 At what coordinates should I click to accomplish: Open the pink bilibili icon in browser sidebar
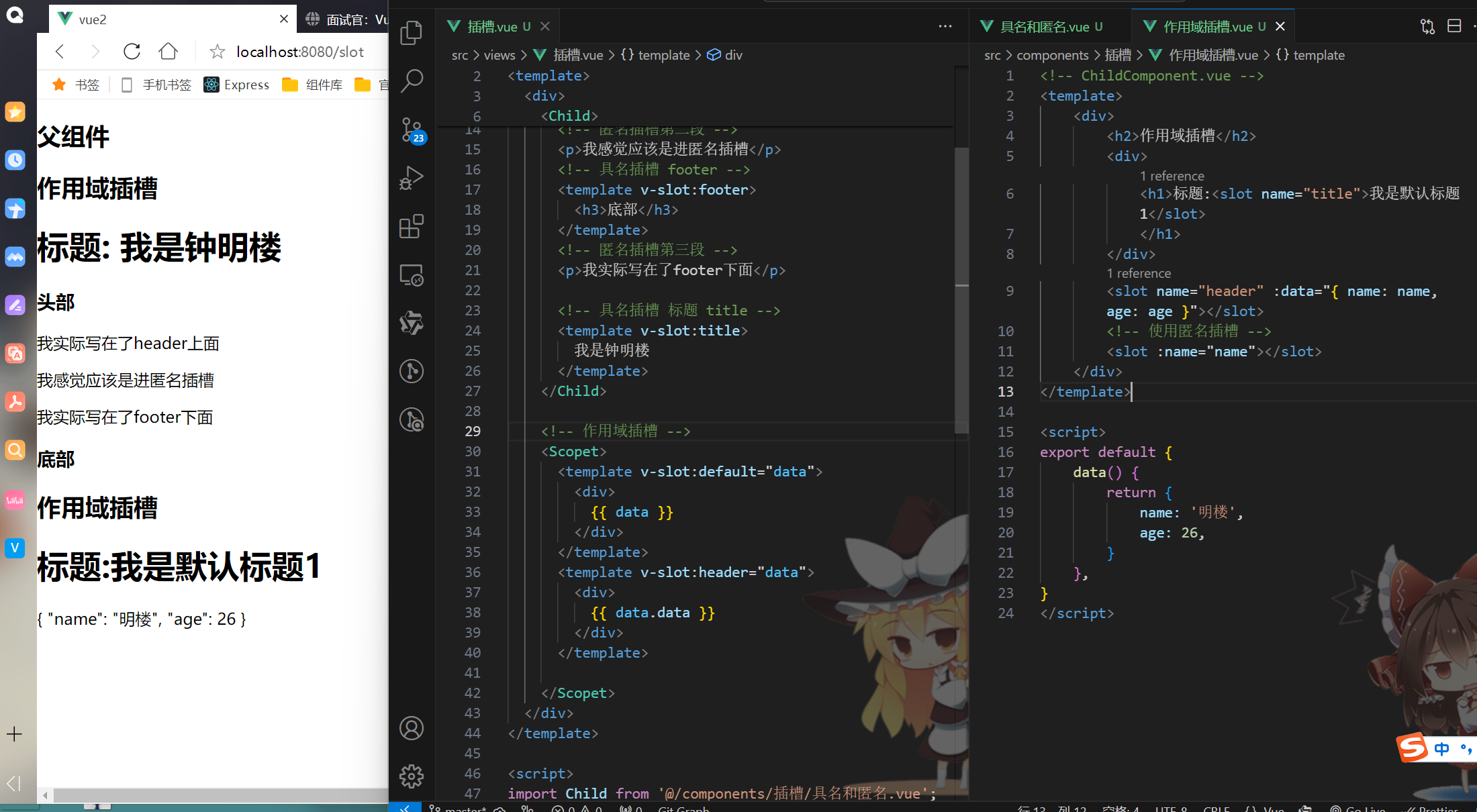point(15,499)
